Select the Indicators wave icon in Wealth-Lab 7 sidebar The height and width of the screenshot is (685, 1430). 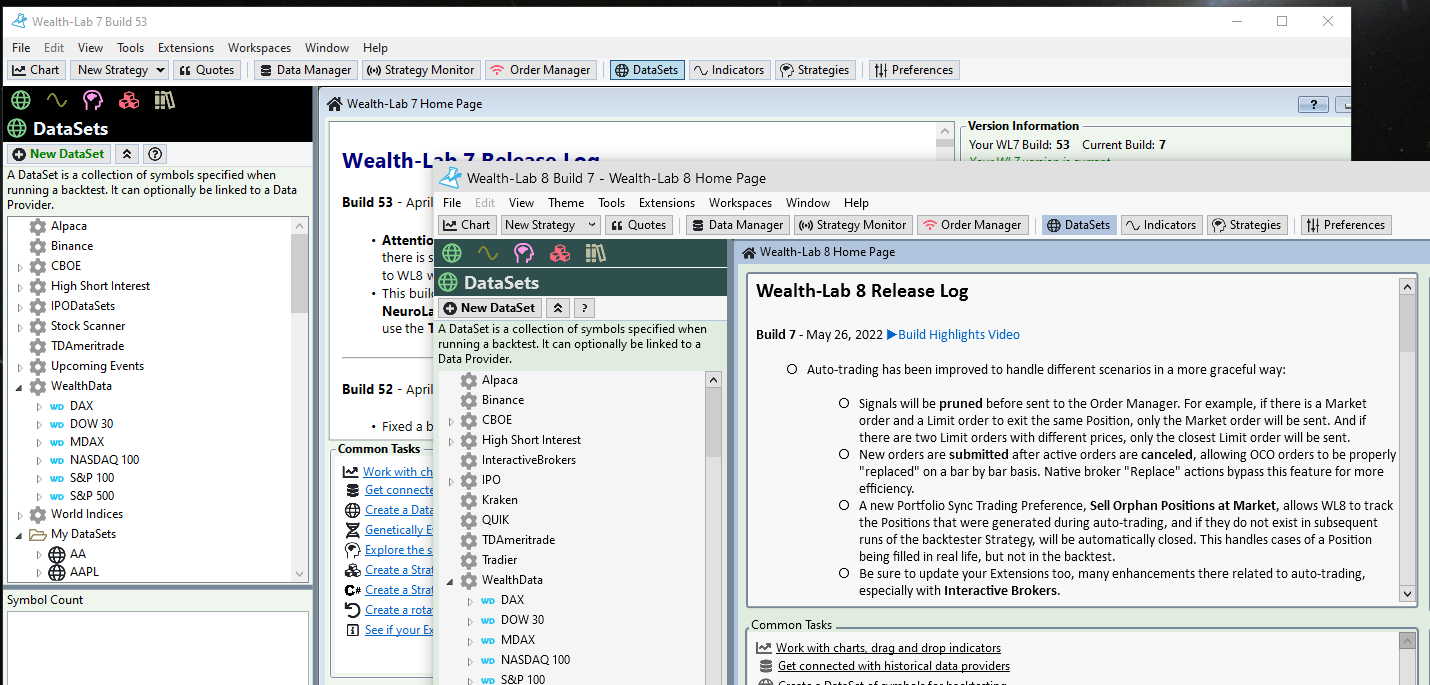57,100
